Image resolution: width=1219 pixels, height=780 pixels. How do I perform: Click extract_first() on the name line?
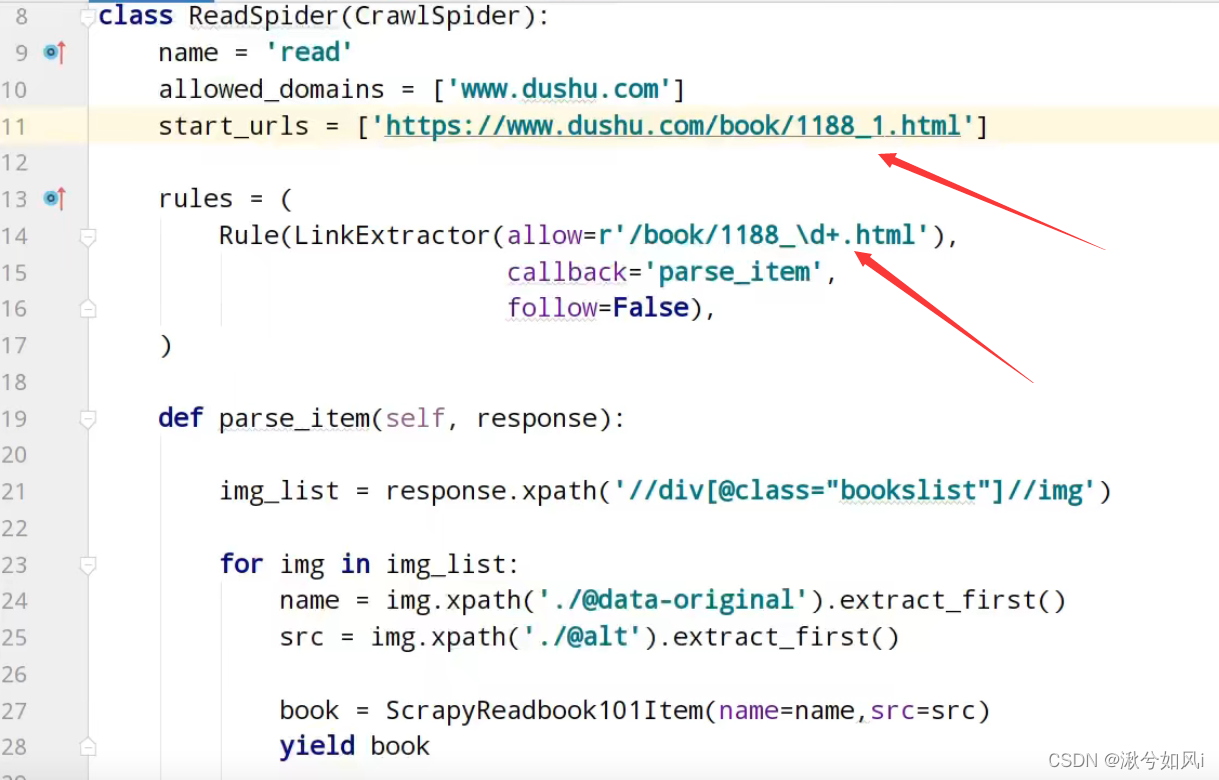point(953,600)
